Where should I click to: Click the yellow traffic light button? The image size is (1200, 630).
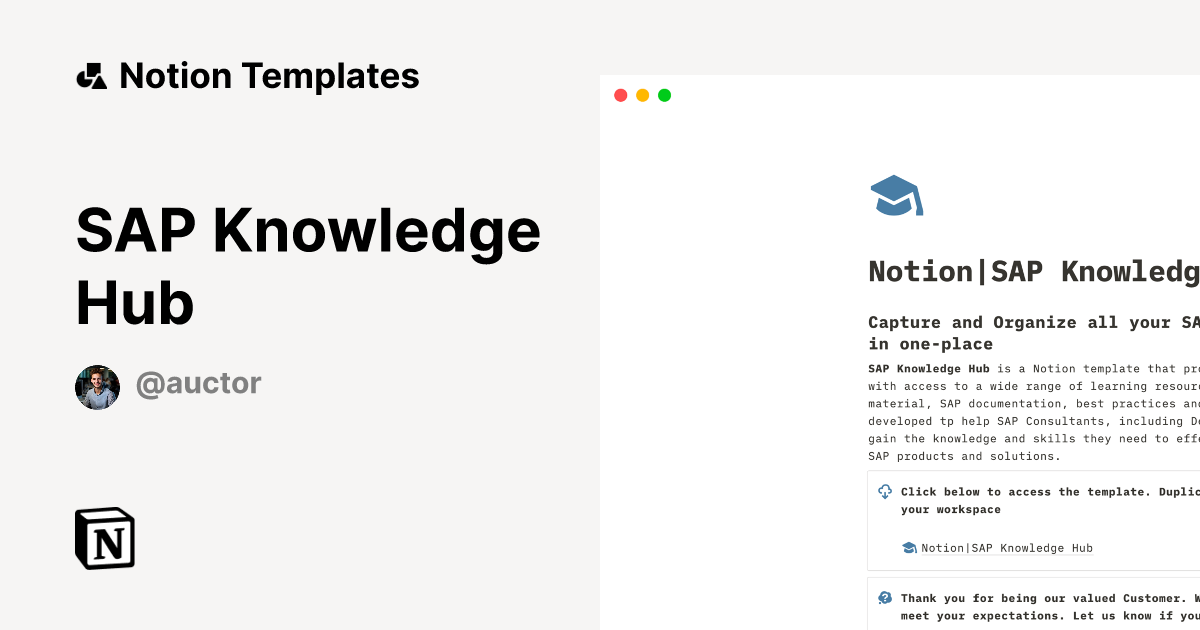(x=642, y=94)
